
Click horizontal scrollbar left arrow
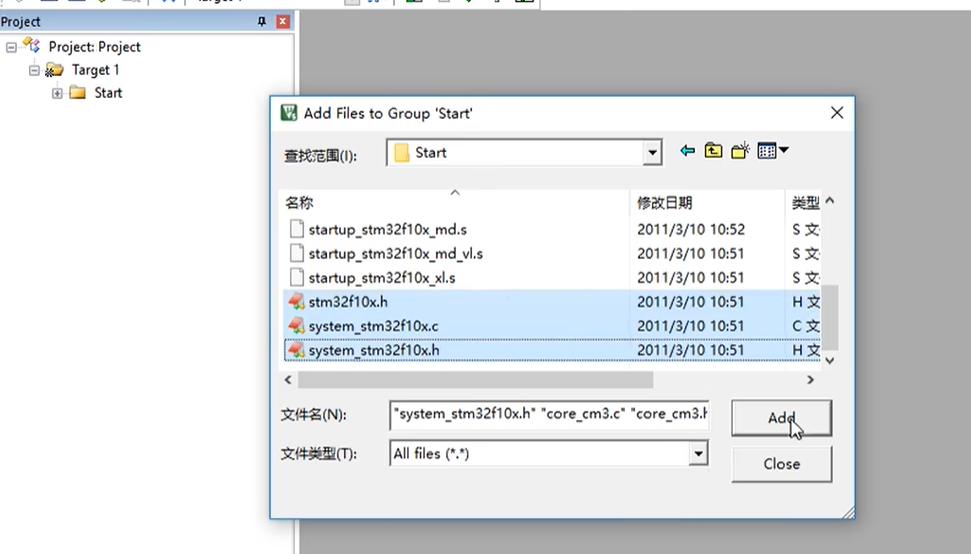pos(288,380)
